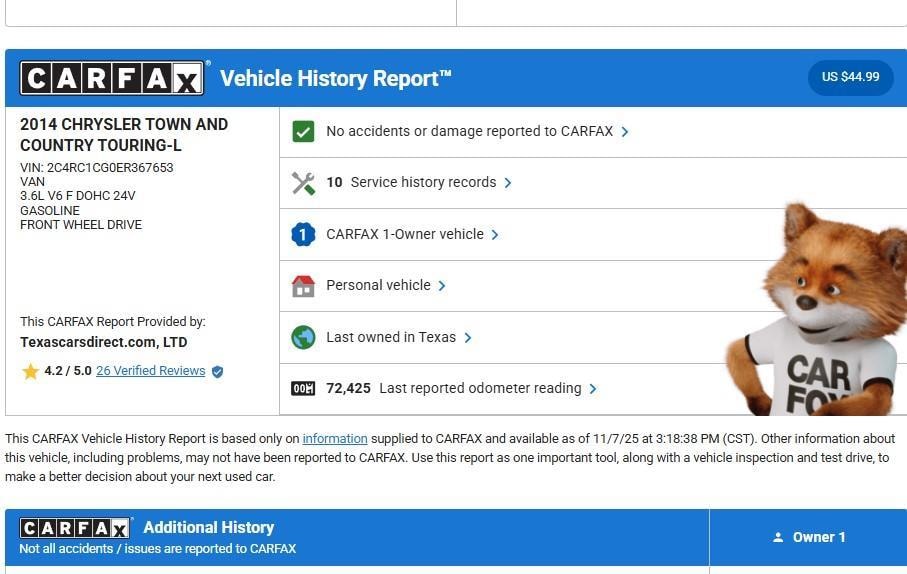Image resolution: width=907 pixels, height=574 pixels.
Task: Open the information link in disclaimer
Action: point(334,439)
